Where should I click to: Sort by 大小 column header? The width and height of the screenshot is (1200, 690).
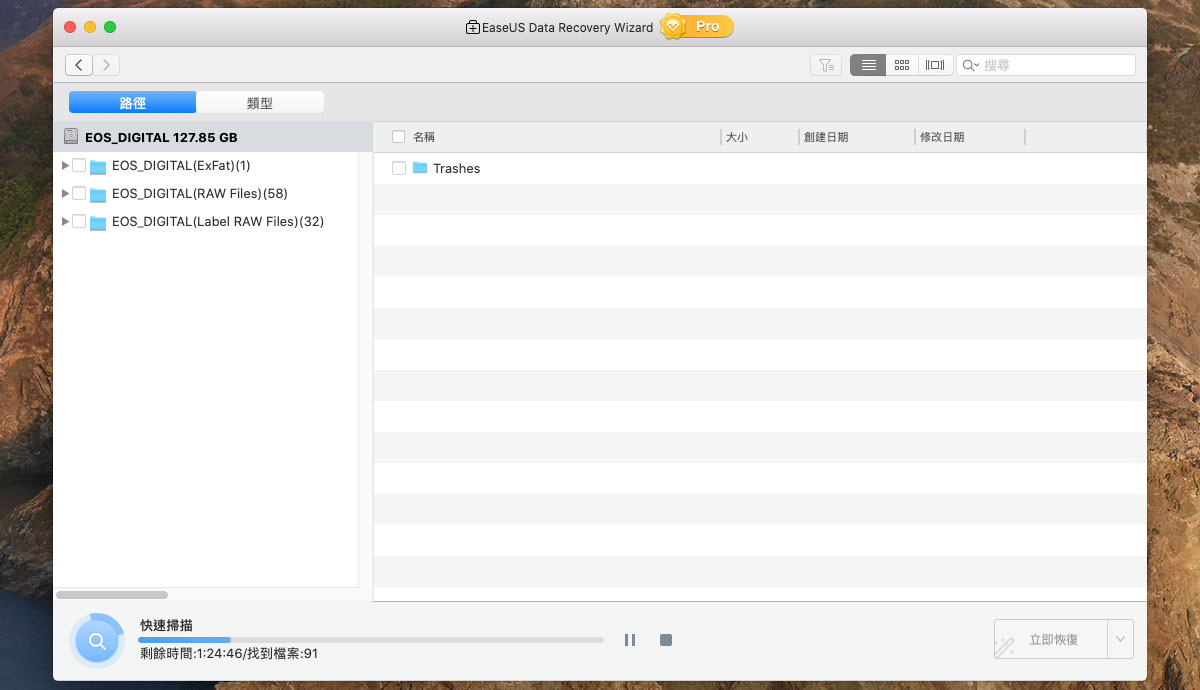coord(737,137)
